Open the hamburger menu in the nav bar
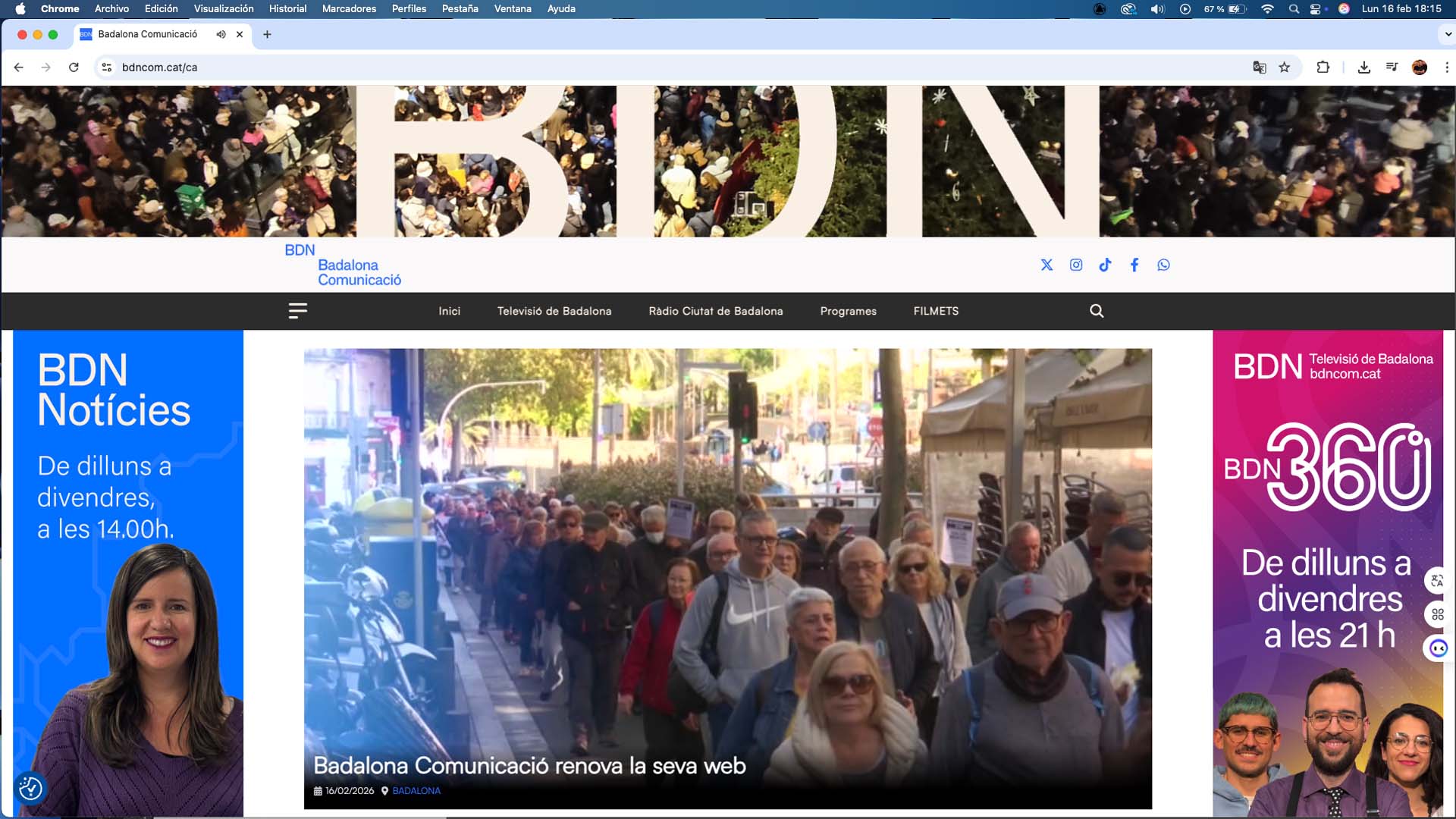 click(x=297, y=311)
